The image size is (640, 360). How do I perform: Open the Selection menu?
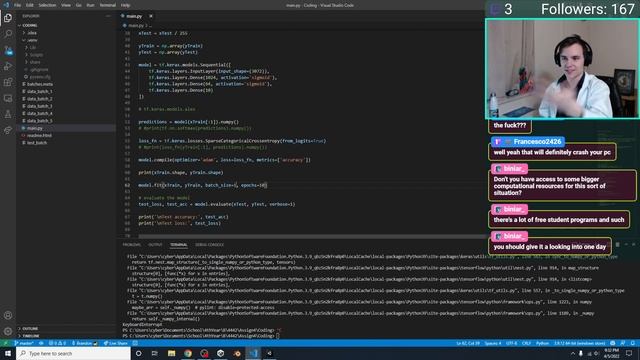(47, 5)
